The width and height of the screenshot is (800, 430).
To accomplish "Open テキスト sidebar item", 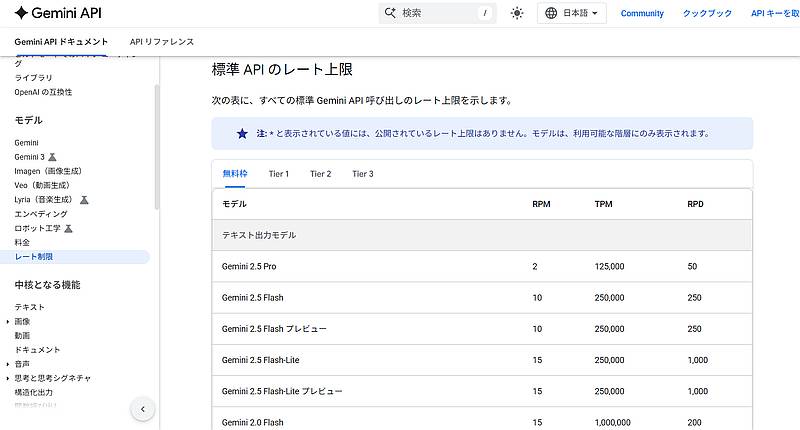I will point(30,307).
